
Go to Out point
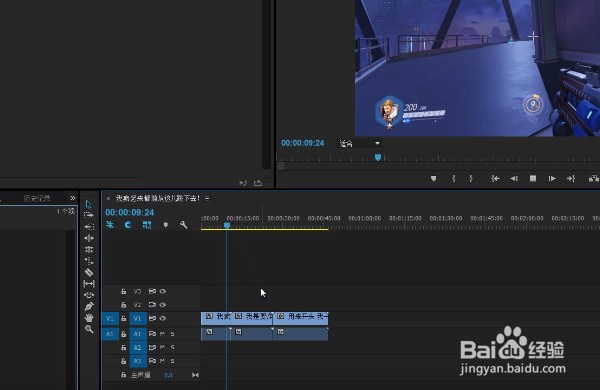tap(571, 178)
